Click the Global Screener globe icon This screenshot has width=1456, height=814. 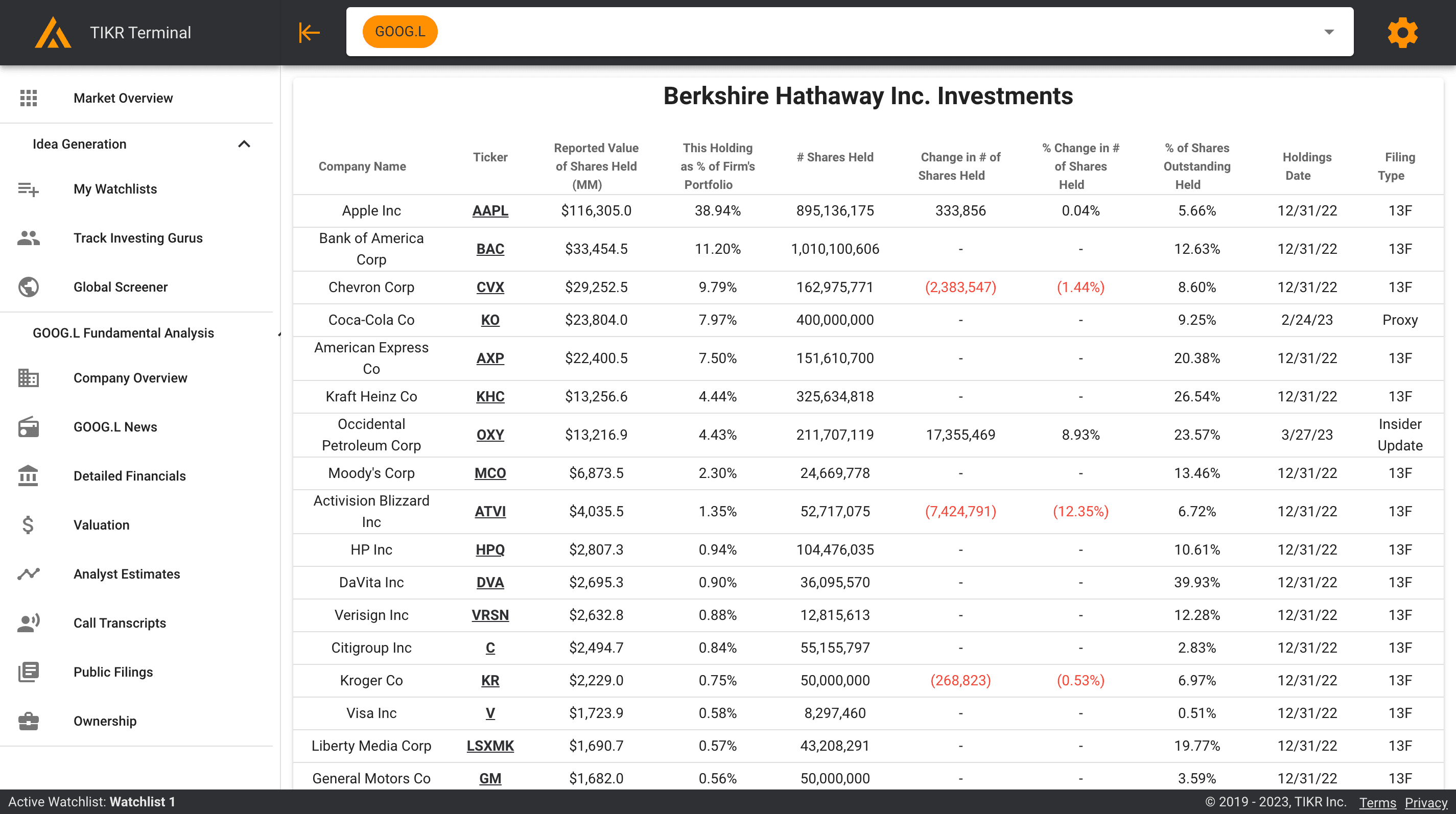coord(28,287)
